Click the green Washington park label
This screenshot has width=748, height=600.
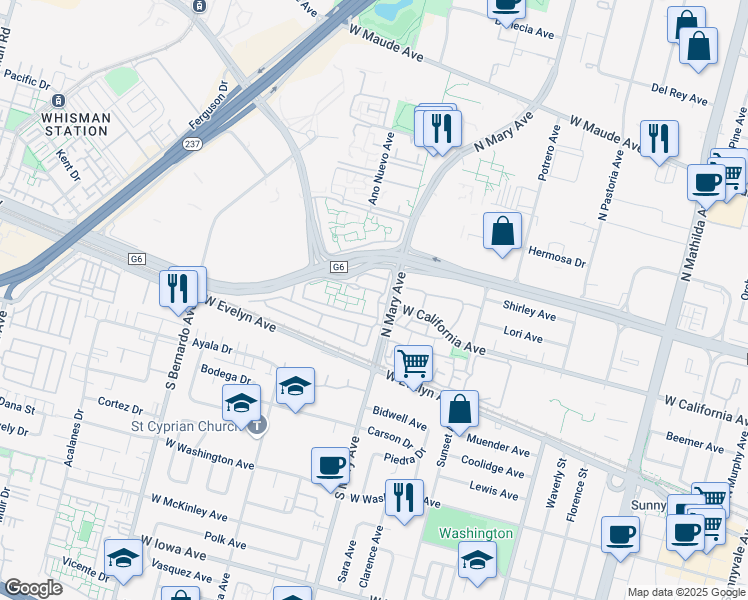pyautogui.click(x=476, y=533)
